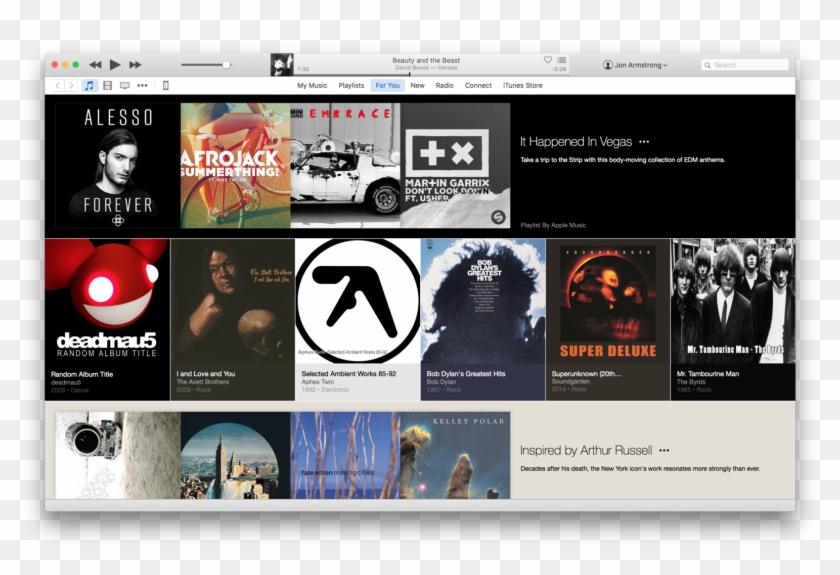Screen dimensions: 840x575
Task: Switch to My Music tab
Action: [x=312, y=85]
